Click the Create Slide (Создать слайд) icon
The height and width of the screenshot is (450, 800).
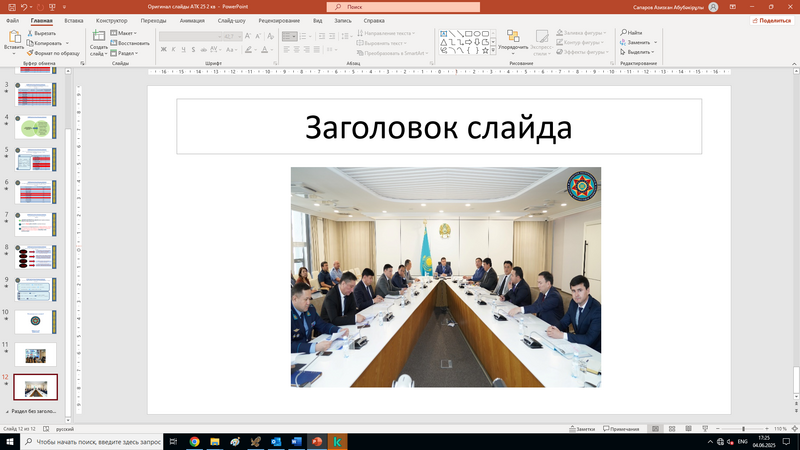click(x=98, y=37)
